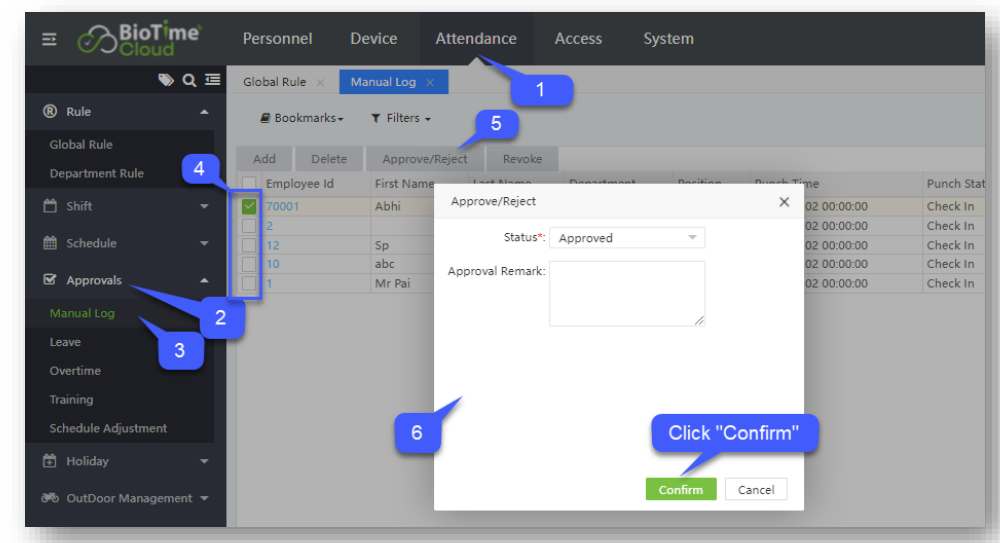The height and width of the screenshot is (543, 1000).
Task: Click inside the Approval Remark text box
Action: pos(627,293)
